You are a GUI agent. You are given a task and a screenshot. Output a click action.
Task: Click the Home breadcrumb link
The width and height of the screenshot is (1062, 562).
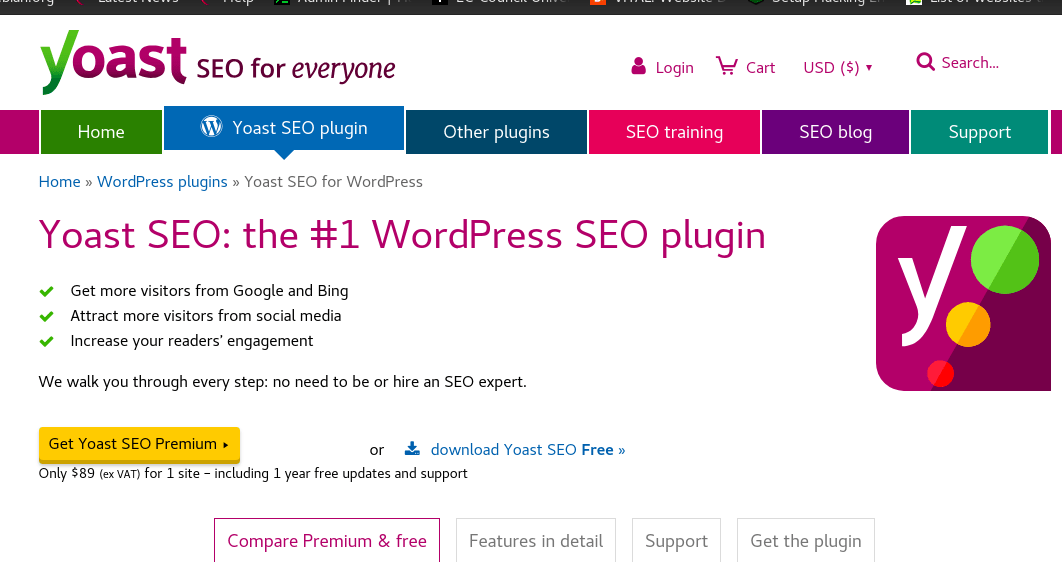coord(60,181)
